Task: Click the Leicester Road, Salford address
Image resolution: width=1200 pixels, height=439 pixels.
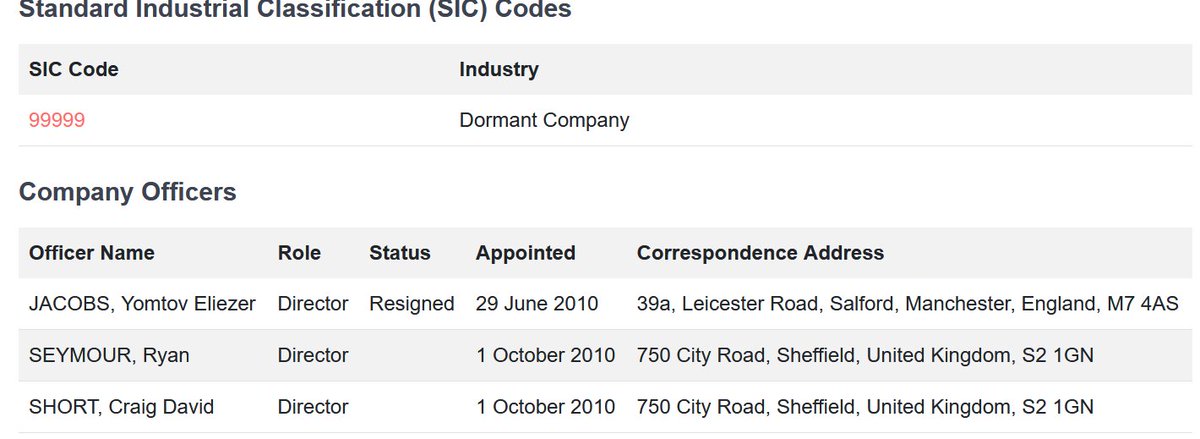Action: (x=908, y=304)
